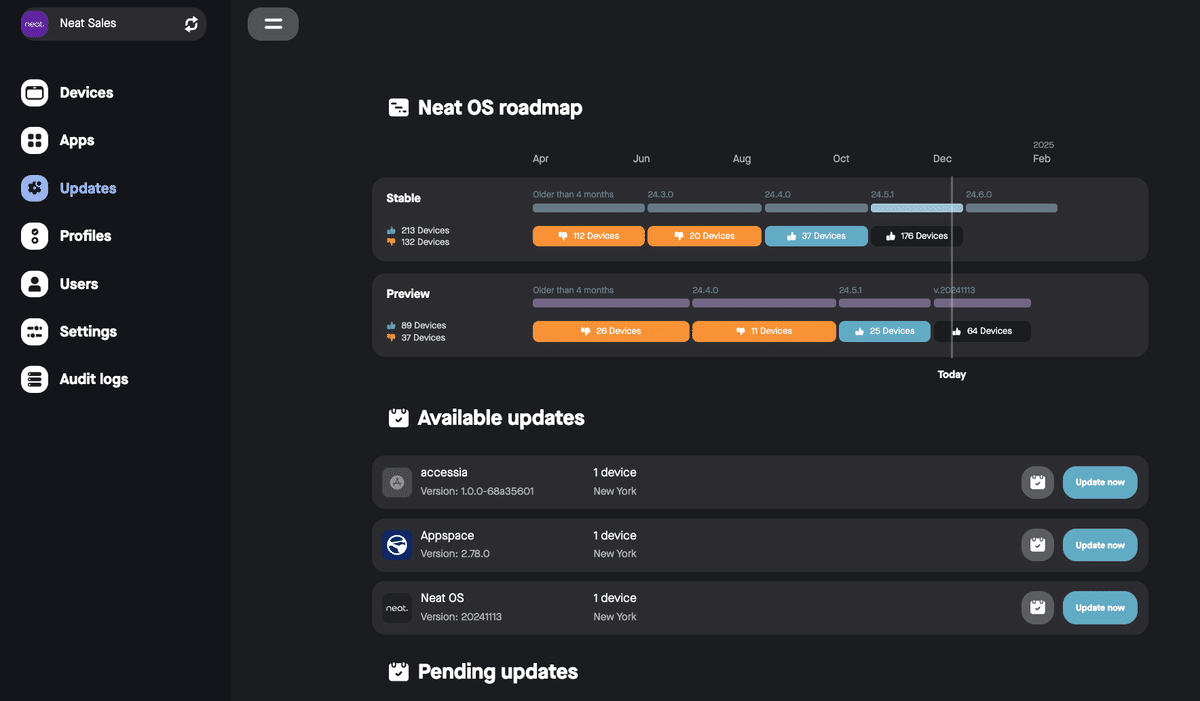Click the organization switch arrows icon
Screen dimensions: 1200x701
coord(191,24)
